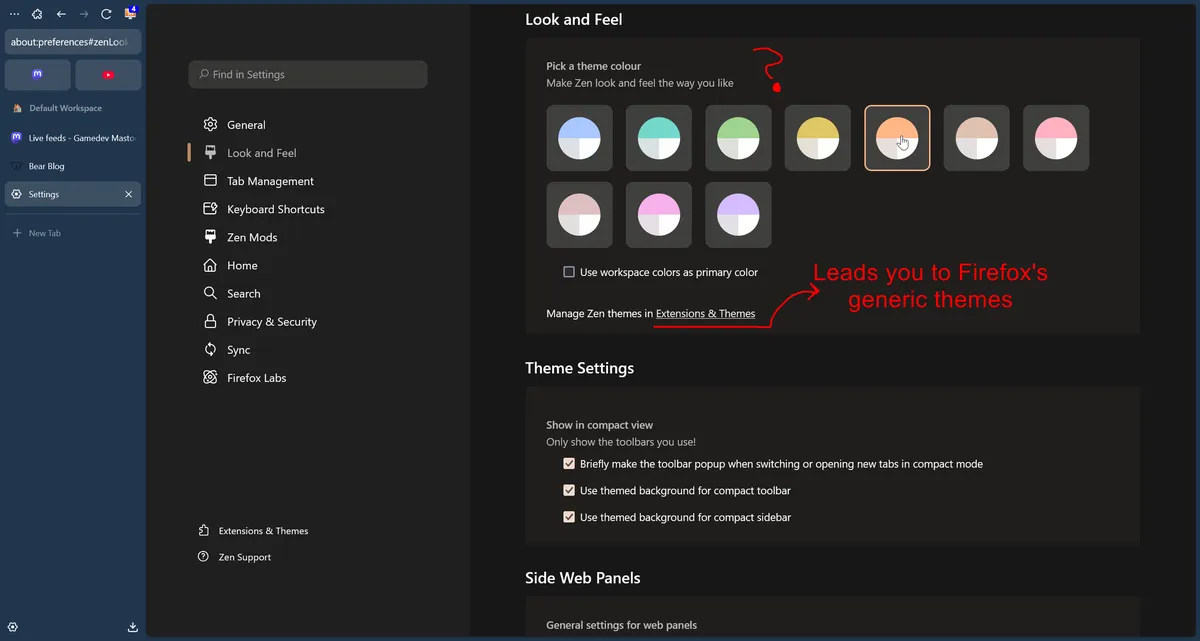Switch to the Live feeds Gamedev Mastodon tab
Image resolution: width=1200 pixels, height=641 pixels.
click(x=73, y=138)
